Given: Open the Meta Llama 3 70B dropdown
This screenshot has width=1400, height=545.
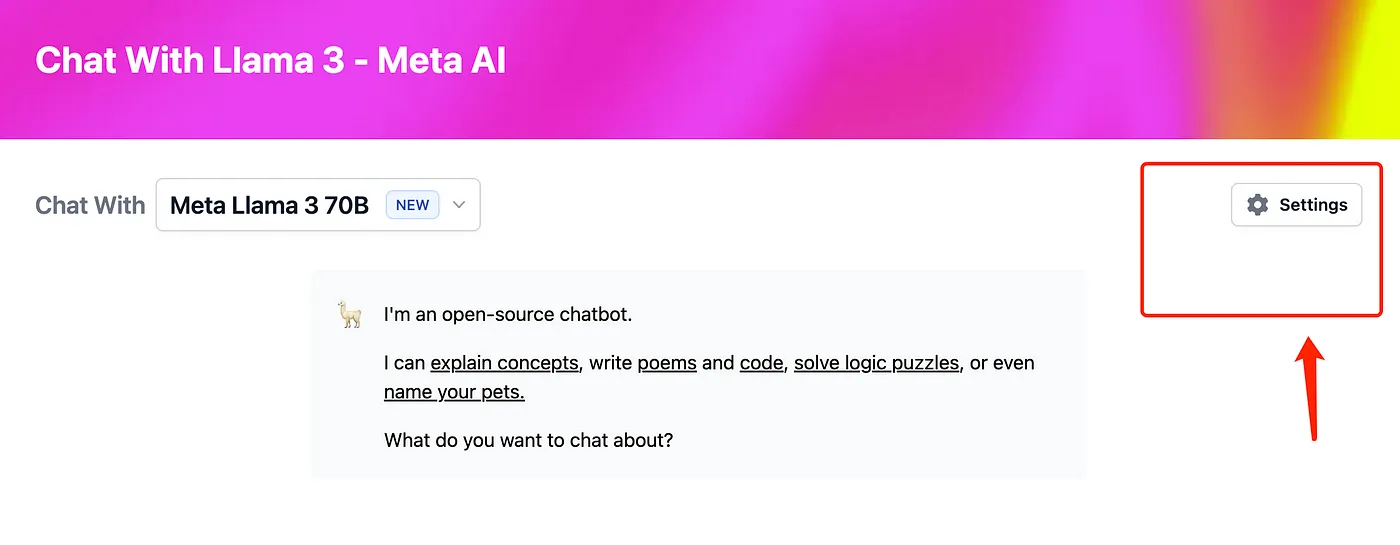Looking at the screenshot, I should (318, 205).
